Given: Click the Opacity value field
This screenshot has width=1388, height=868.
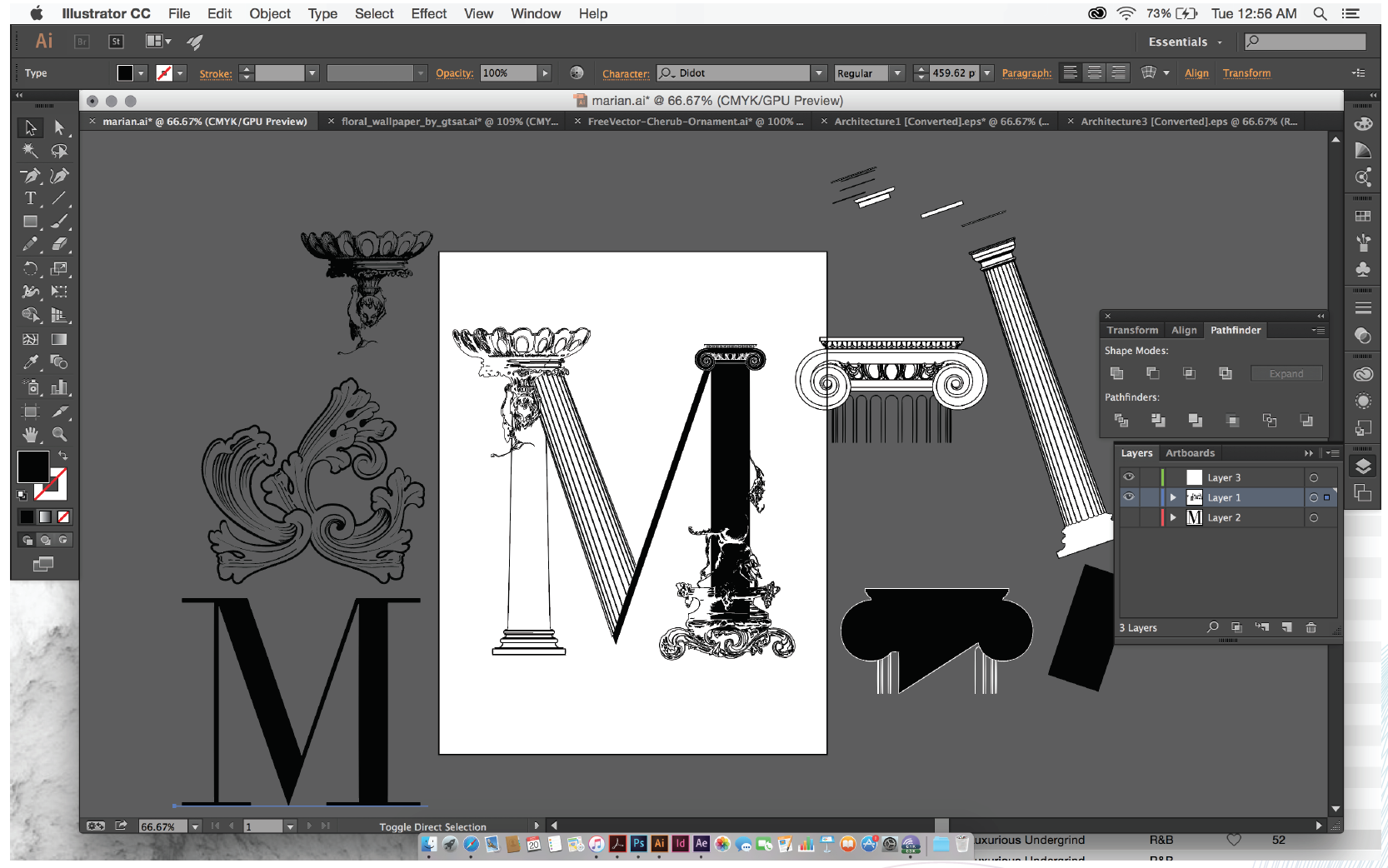Looking at the screenshot, I should click(x=508, y=73).
